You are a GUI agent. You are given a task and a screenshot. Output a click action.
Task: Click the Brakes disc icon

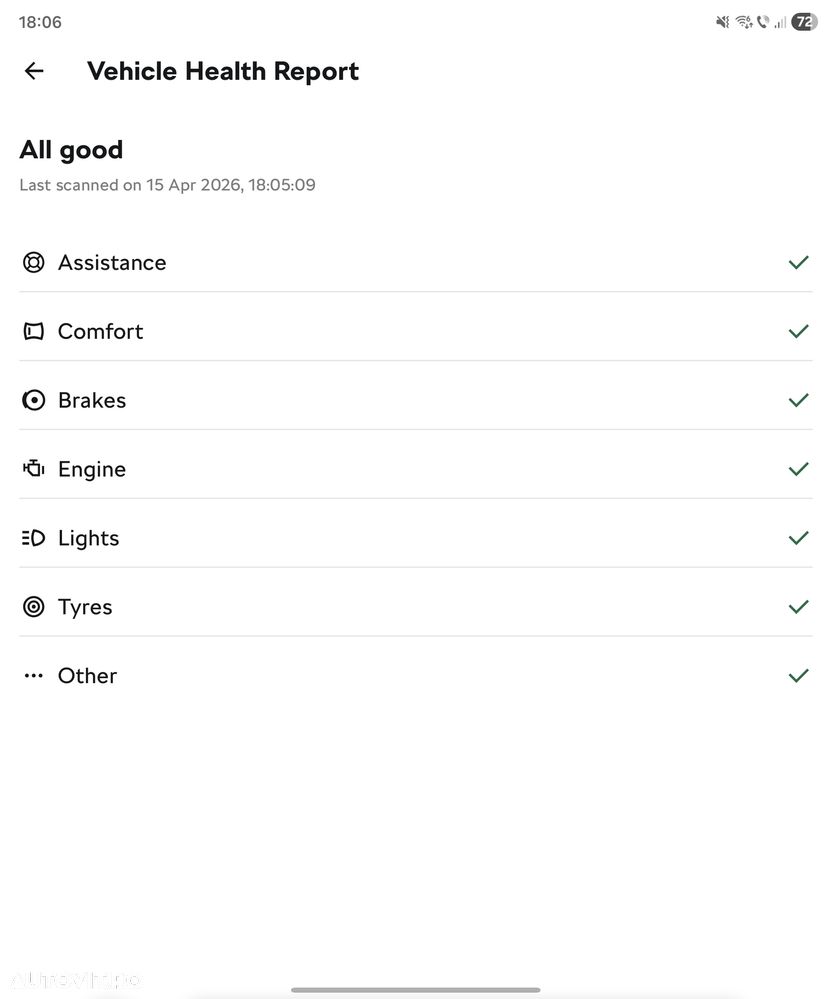click(x=34, y=401)
